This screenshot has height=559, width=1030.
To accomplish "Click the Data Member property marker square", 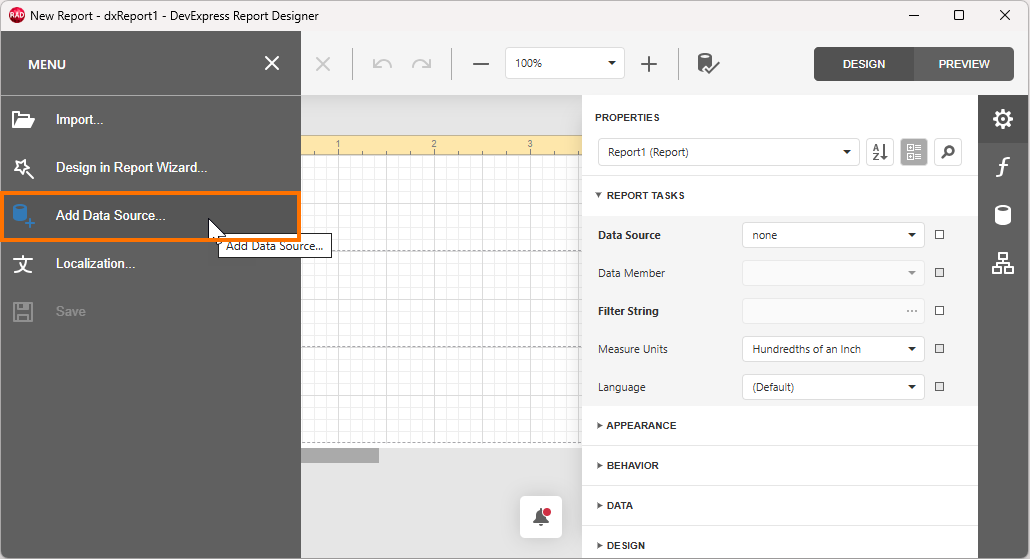I will (x=939, y=273).
